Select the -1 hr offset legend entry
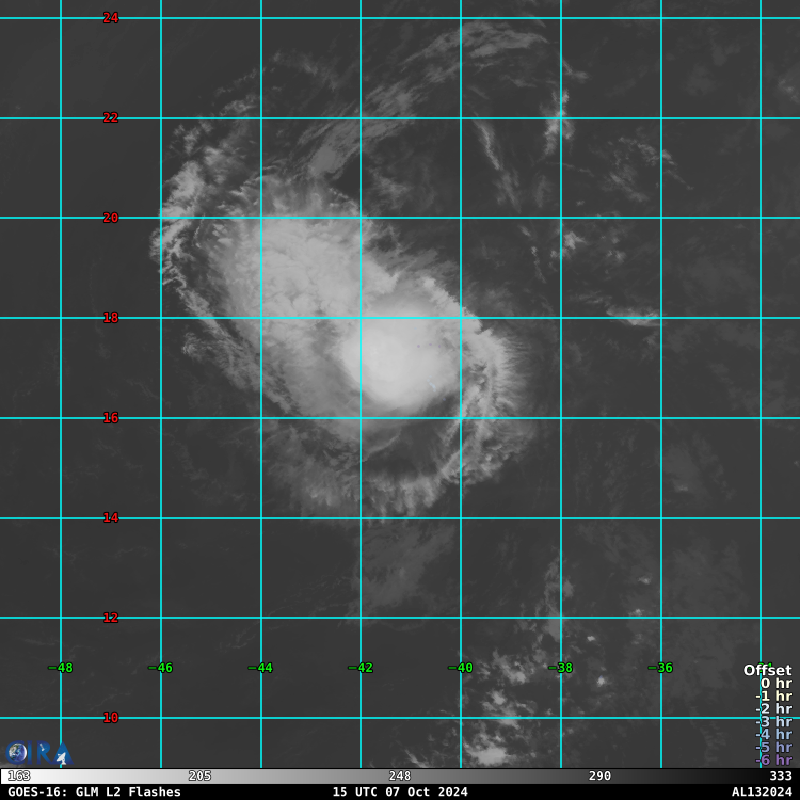 pyautogui.click(x=773, y=697)
